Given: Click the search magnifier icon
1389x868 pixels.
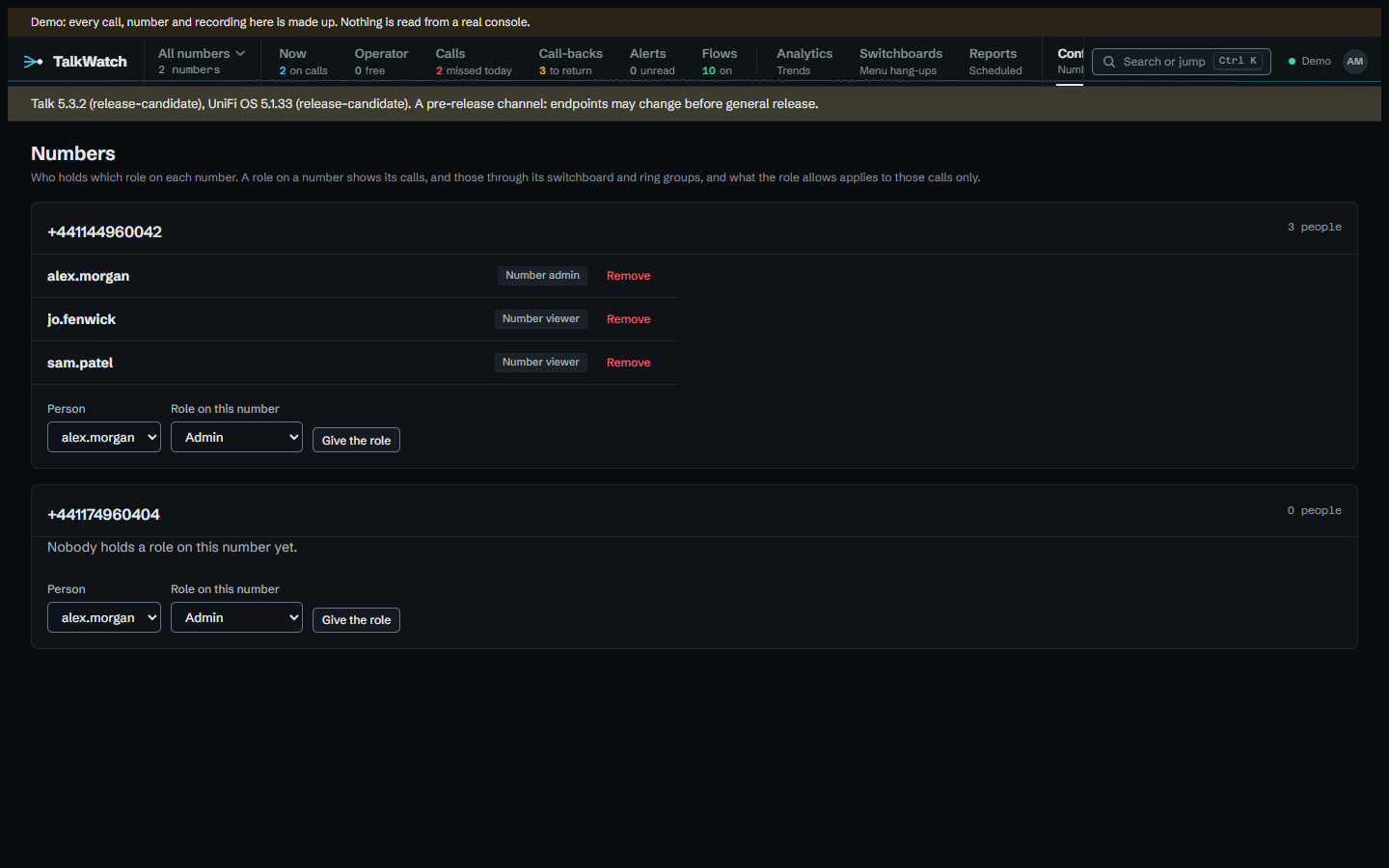Looking at the screenshot, I should (x=1109, y=62).
